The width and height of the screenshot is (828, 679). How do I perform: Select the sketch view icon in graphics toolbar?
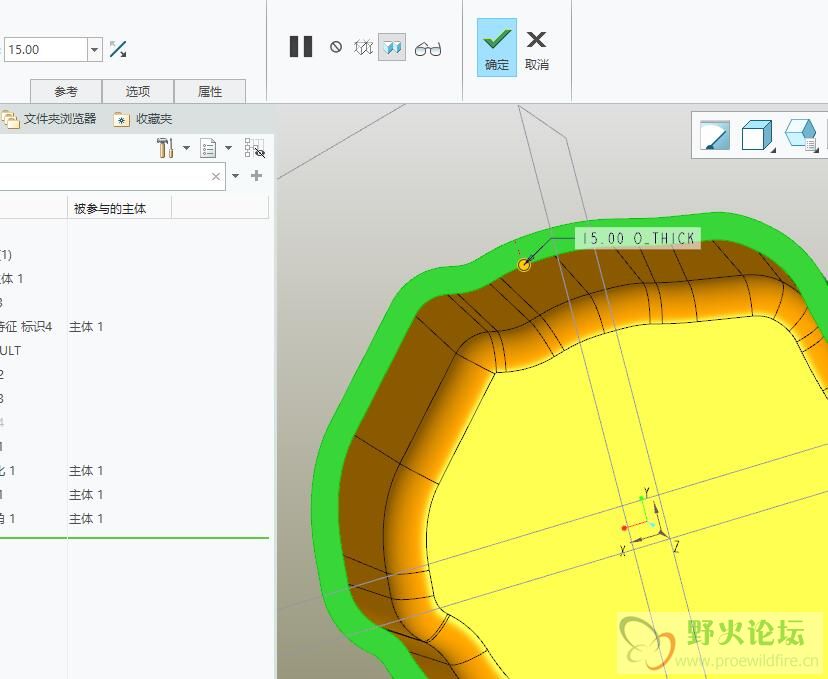pyautogui.click(x=714, y=135)
